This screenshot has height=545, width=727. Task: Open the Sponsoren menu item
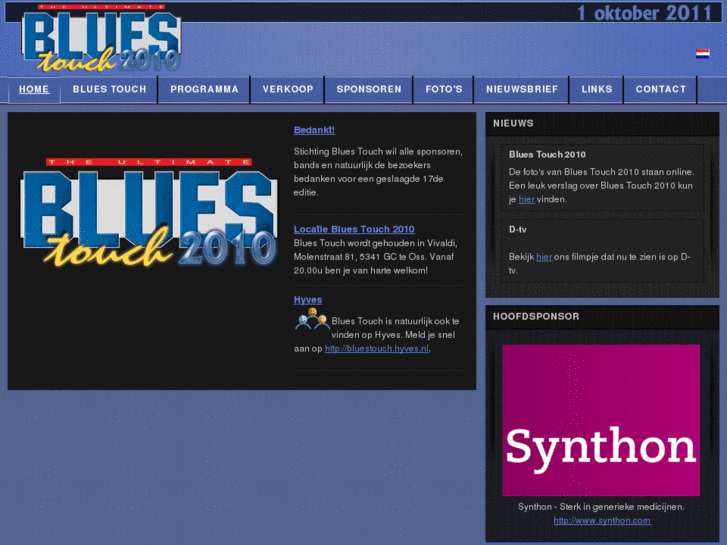tap(369, 89)
